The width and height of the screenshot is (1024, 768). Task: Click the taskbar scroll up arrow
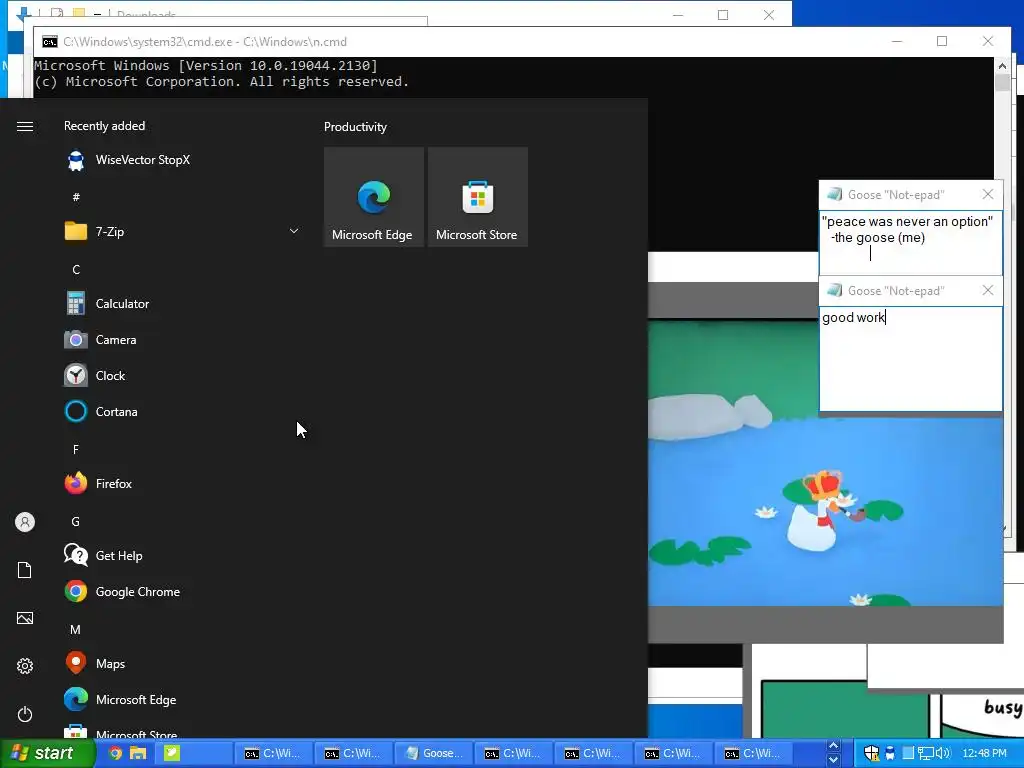[833, 746]
